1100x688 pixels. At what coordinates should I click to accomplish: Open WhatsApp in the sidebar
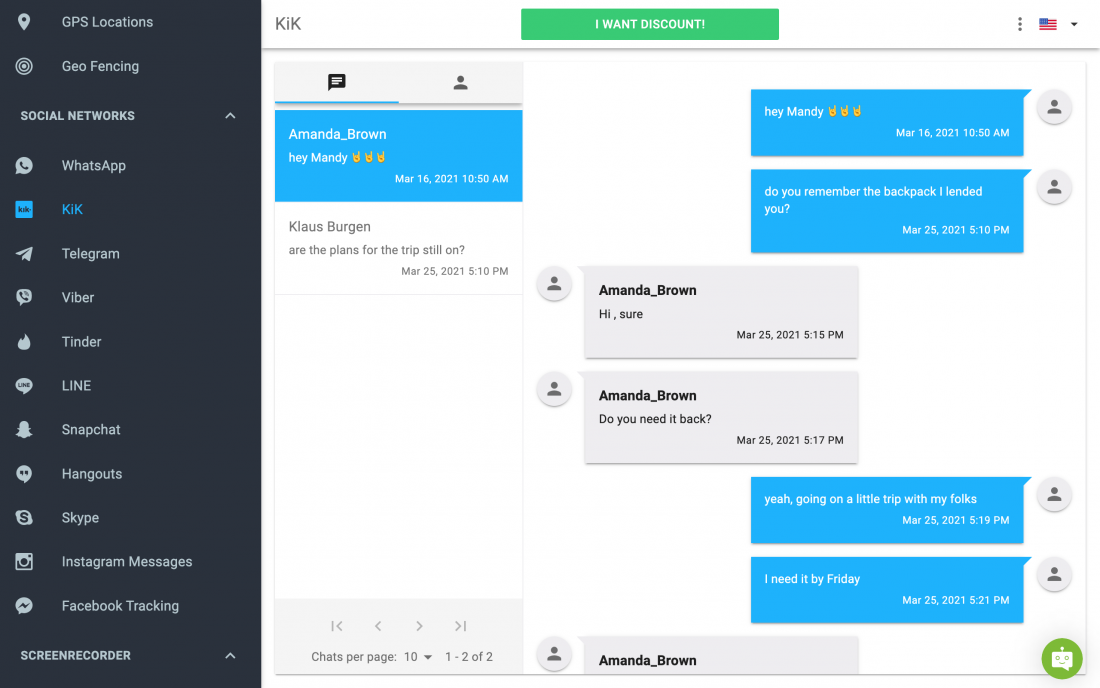click(x=93, y=166)
